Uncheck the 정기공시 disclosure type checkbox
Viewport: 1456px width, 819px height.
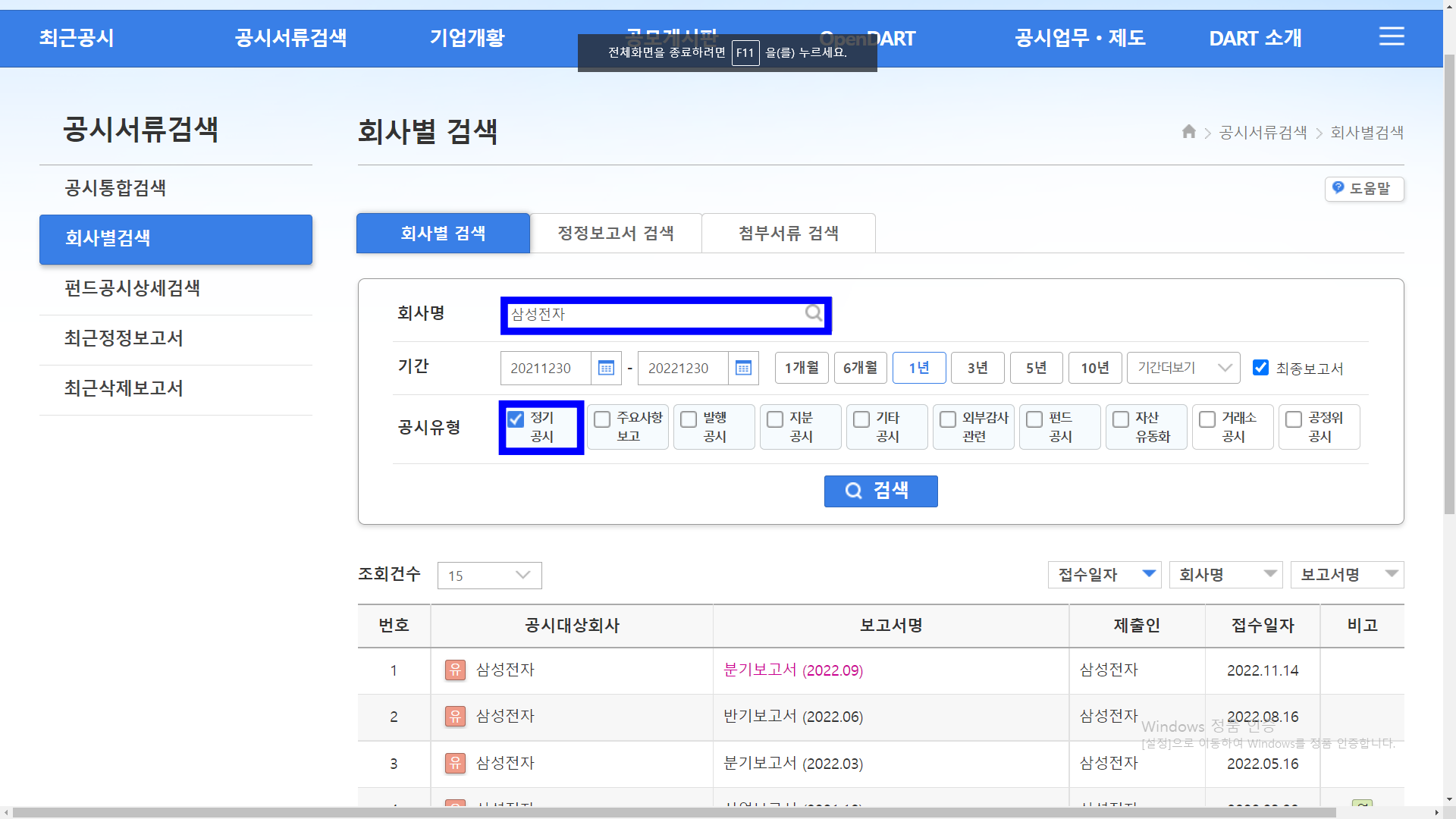point(516,419)
